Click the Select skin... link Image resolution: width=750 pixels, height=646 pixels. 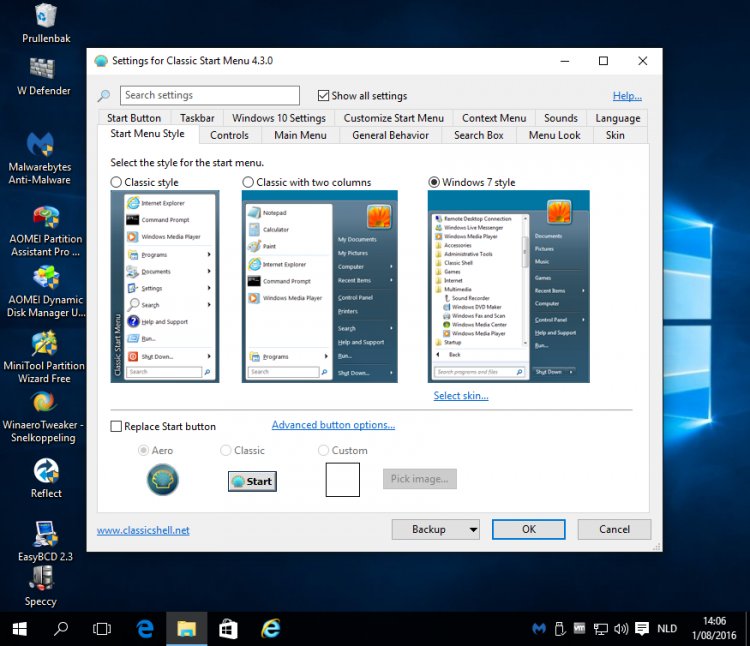(x=461, y=395)
